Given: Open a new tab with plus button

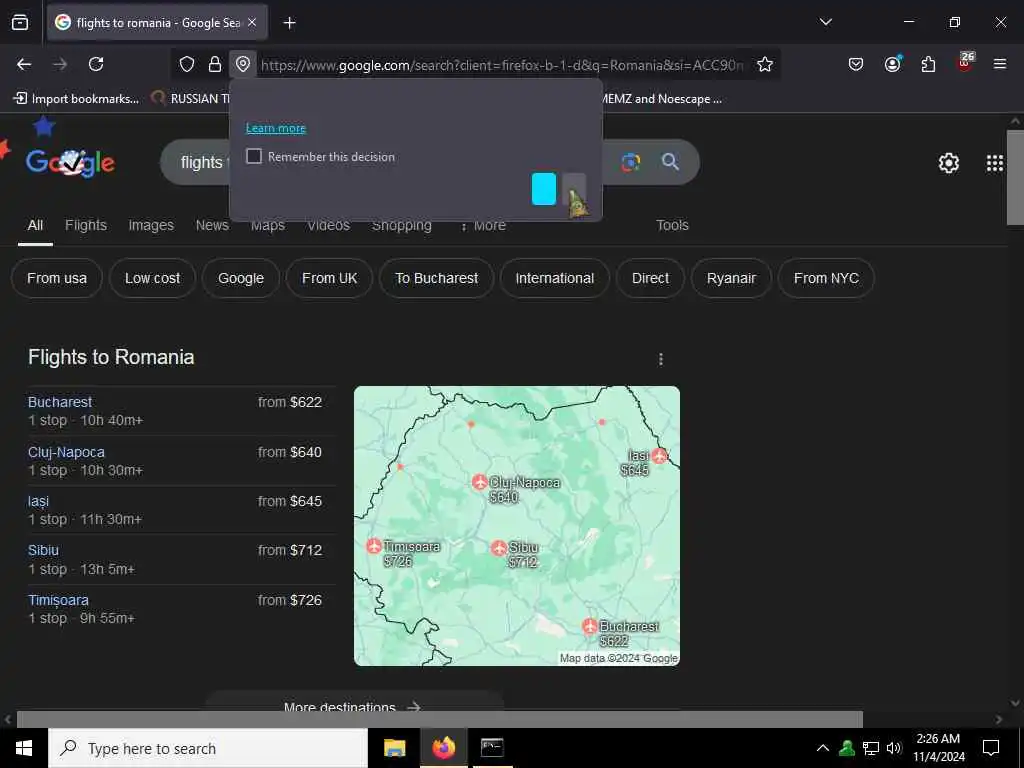Looking at the screenshot, I should (x=289, y=23).
